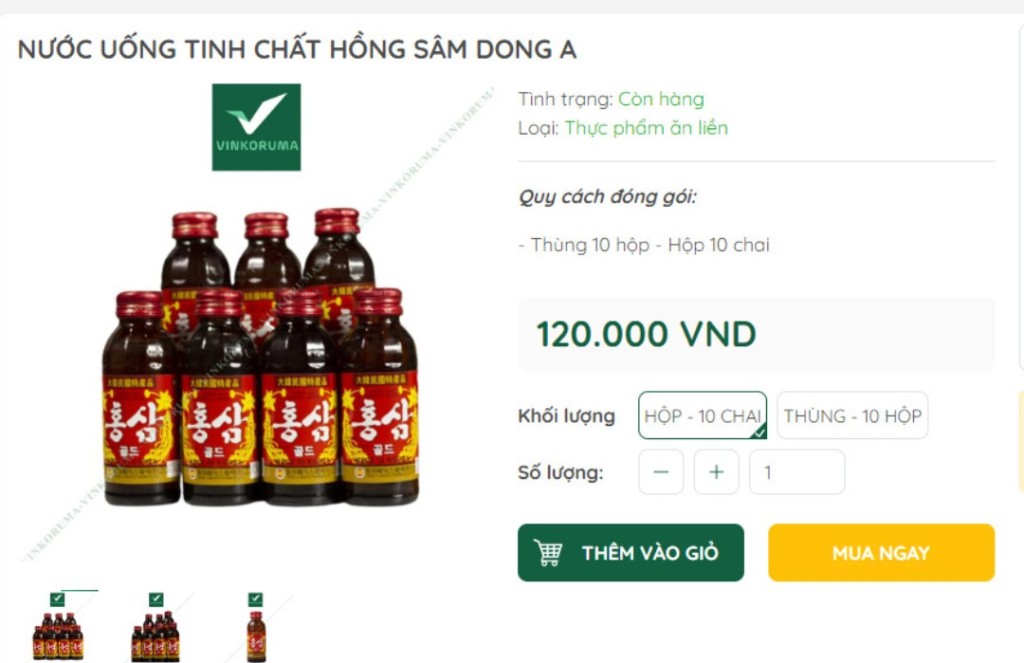Click the main red ginseng product image

click(261, 357)
